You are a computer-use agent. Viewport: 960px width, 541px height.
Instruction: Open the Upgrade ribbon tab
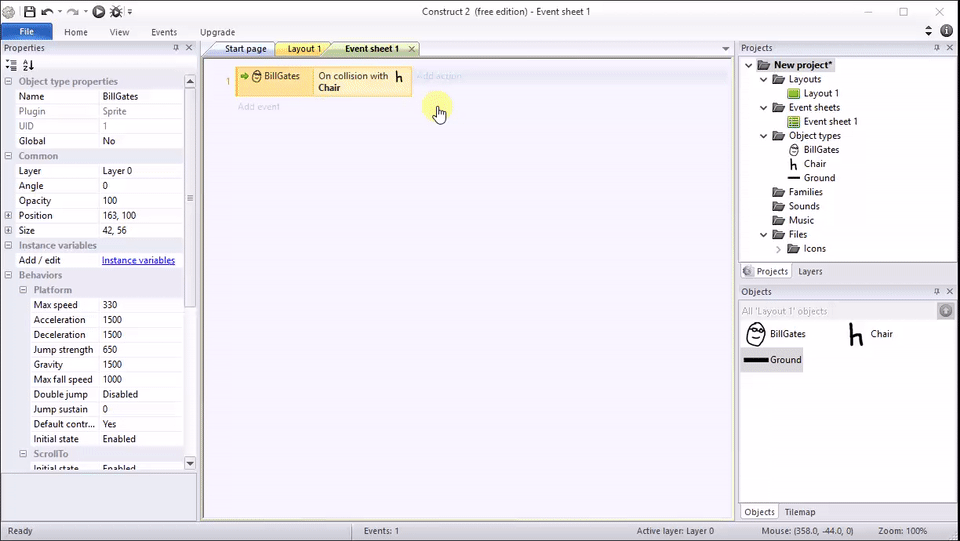(x=217, y=32)
